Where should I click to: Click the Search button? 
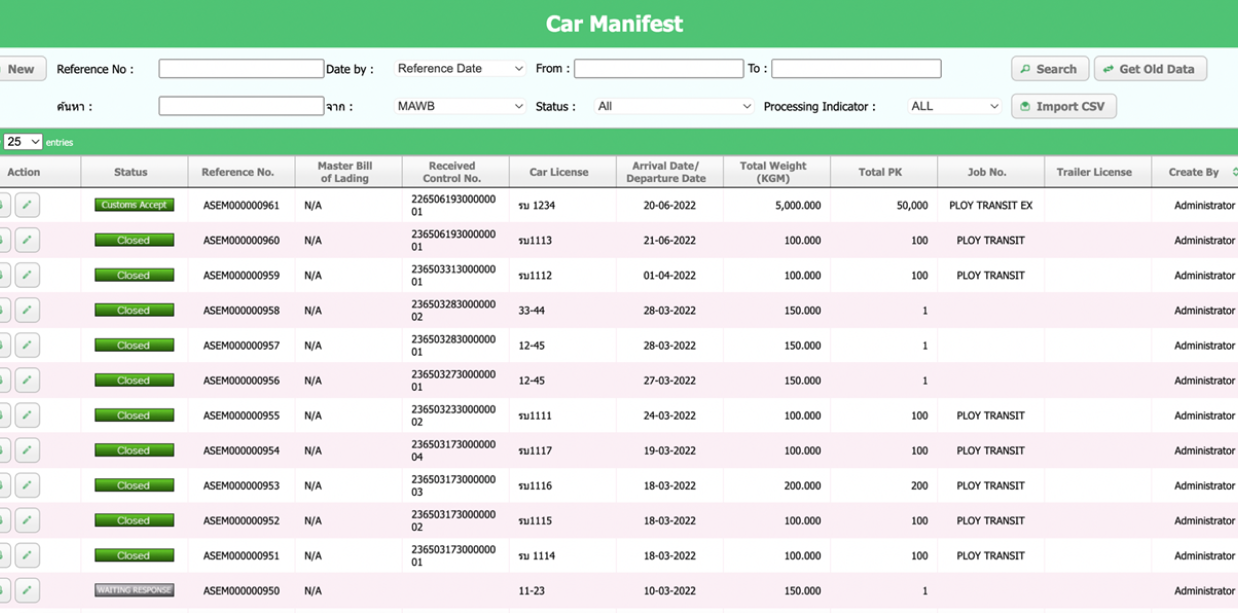1049,69
